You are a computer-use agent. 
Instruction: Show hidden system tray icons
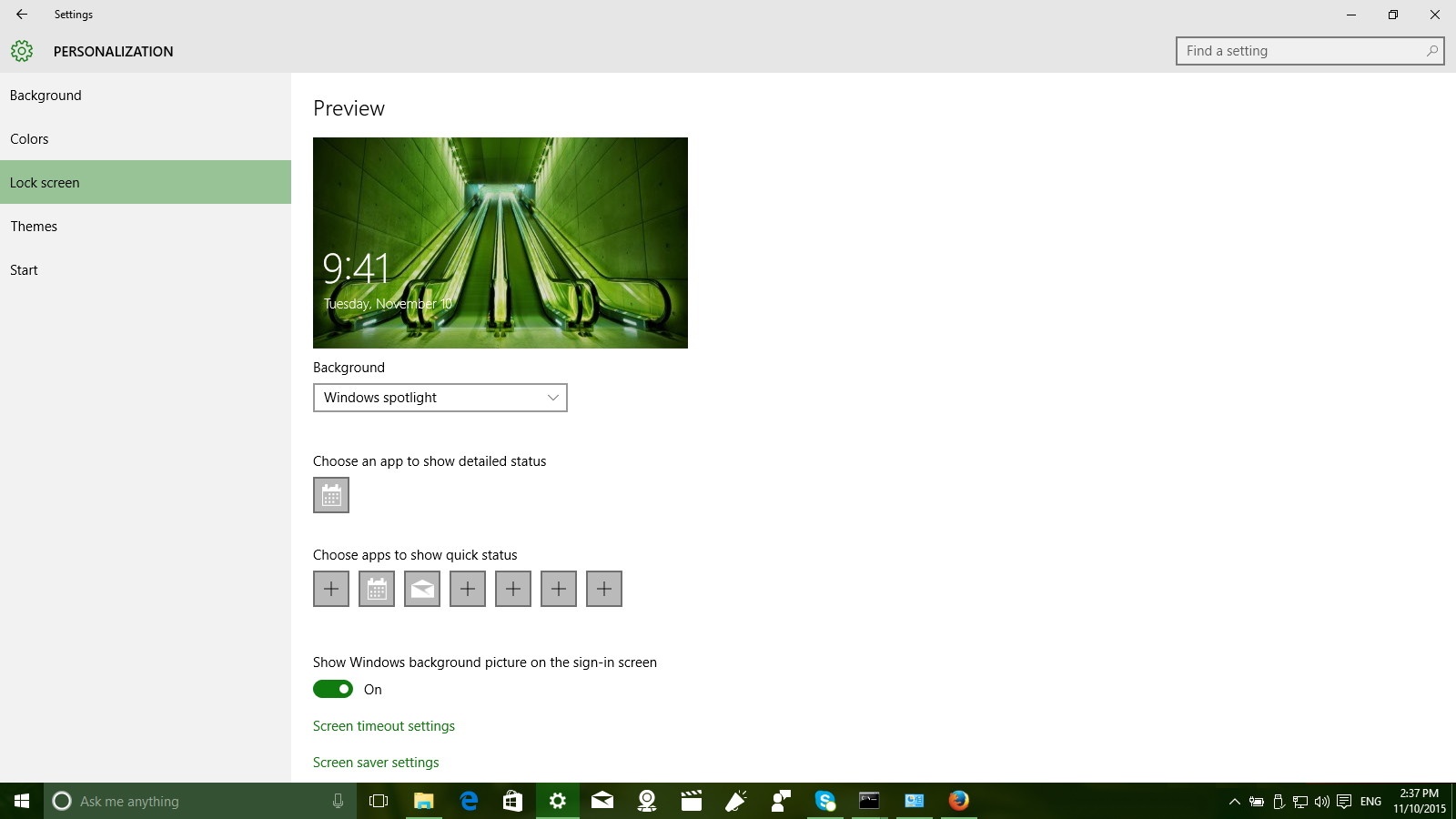tap(1235, 802)
